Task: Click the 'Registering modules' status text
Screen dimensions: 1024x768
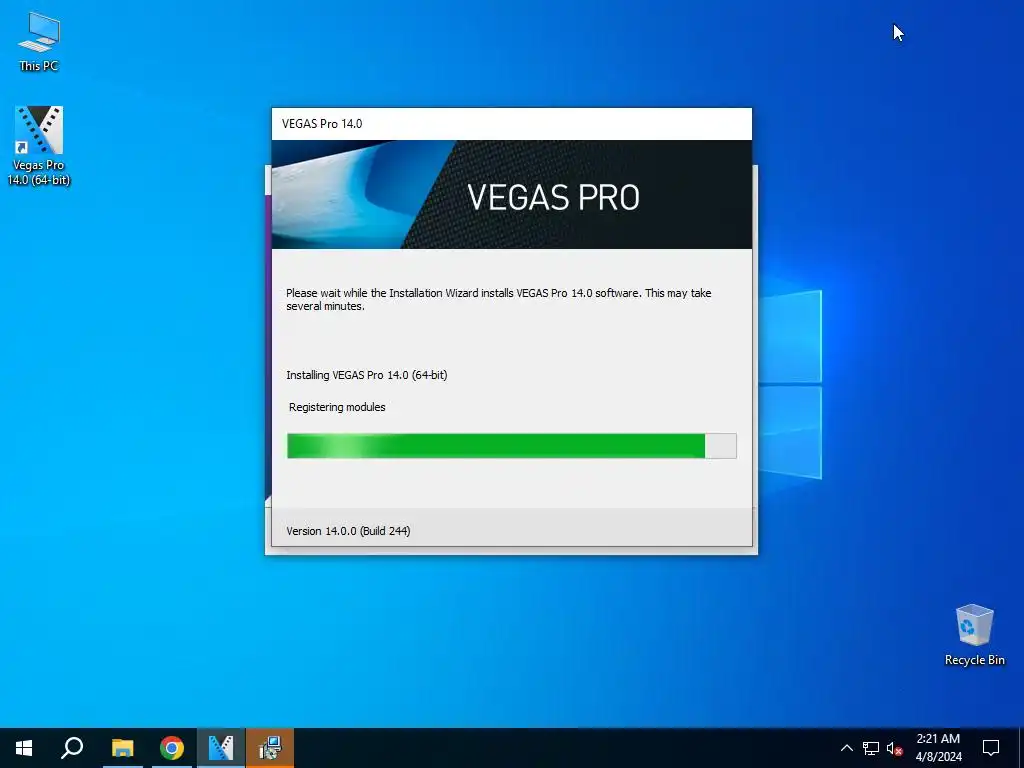Action: (337, 407)
